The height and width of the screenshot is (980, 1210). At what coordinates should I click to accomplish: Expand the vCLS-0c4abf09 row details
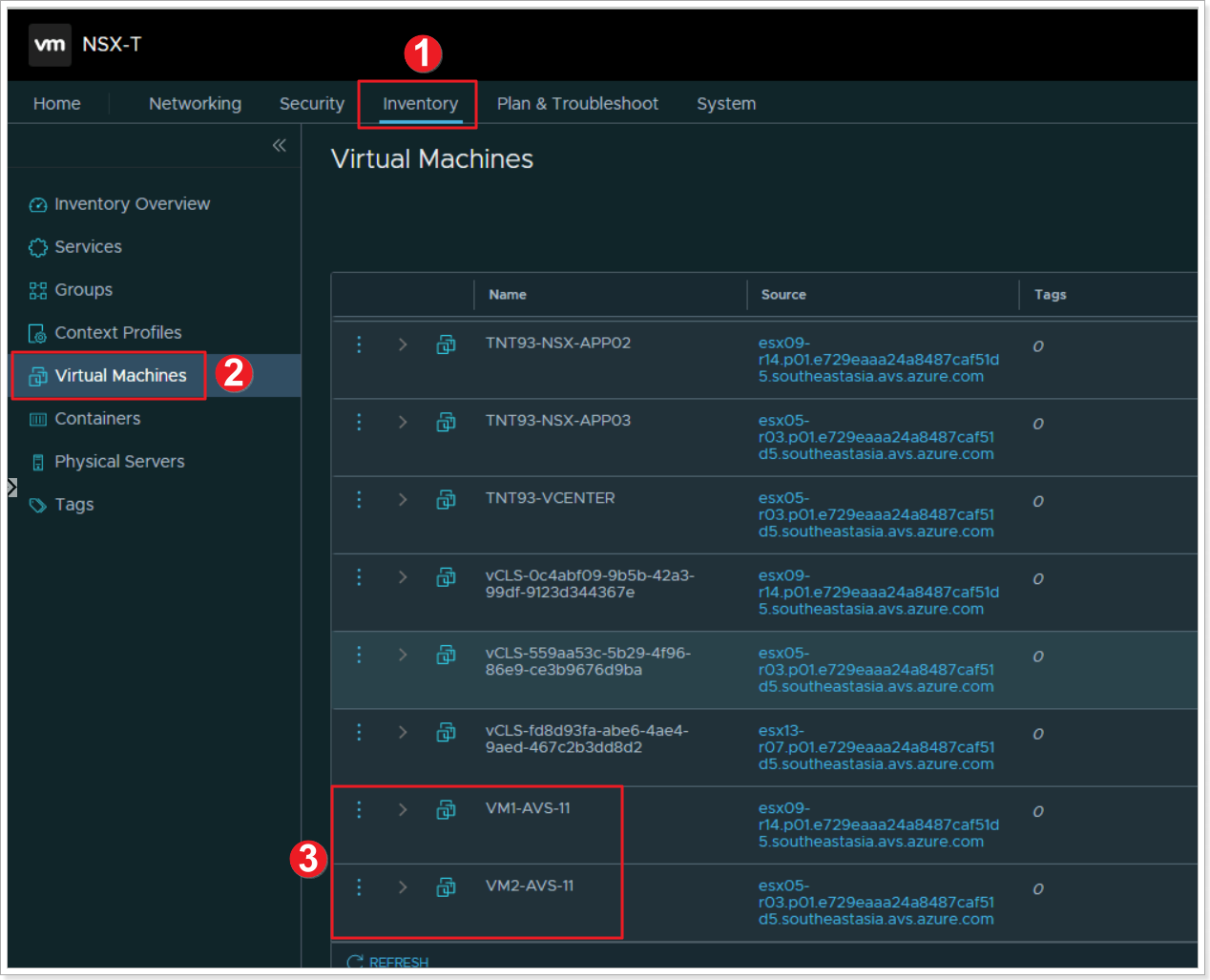(x=403, y=576)
